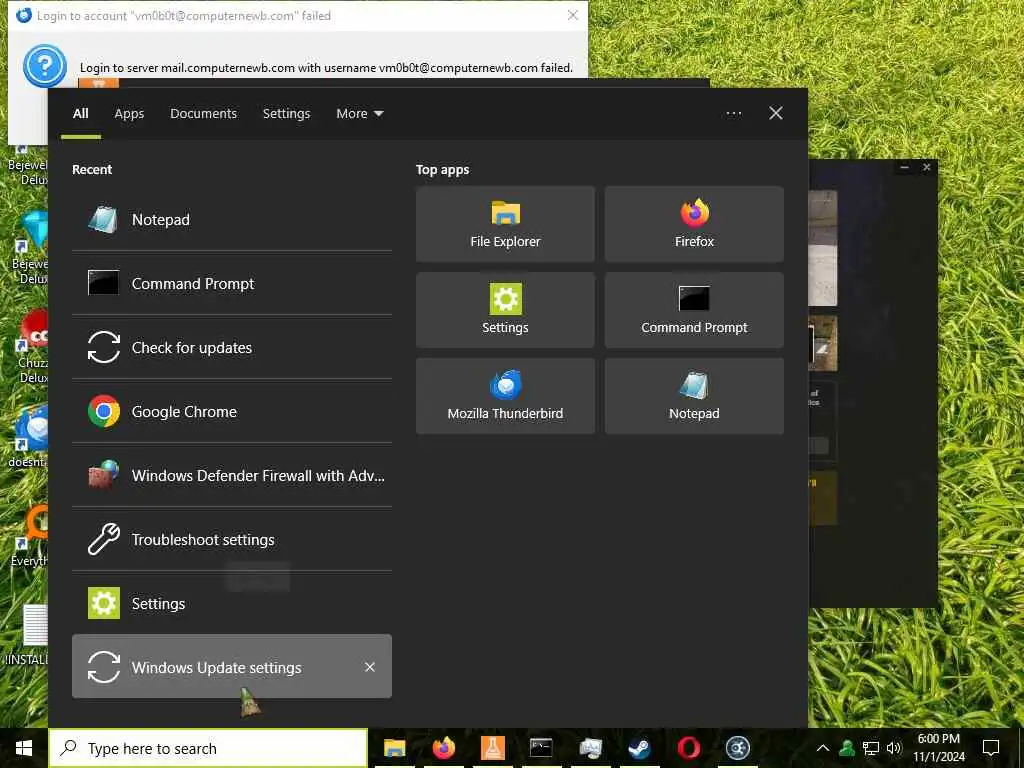Open the network icon in system tray
This screenshot has height=768, width=1024.
[x=871, y=748]
